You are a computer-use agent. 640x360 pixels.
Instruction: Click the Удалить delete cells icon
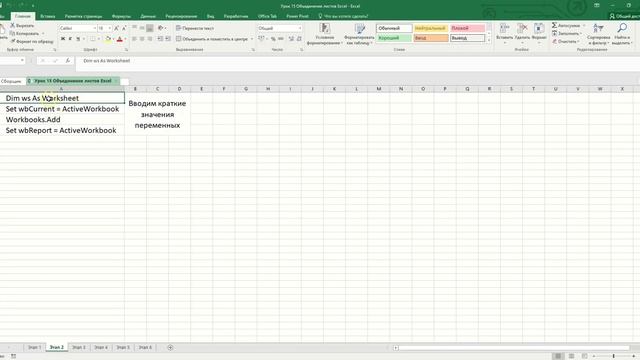click(x=522, y=29)
